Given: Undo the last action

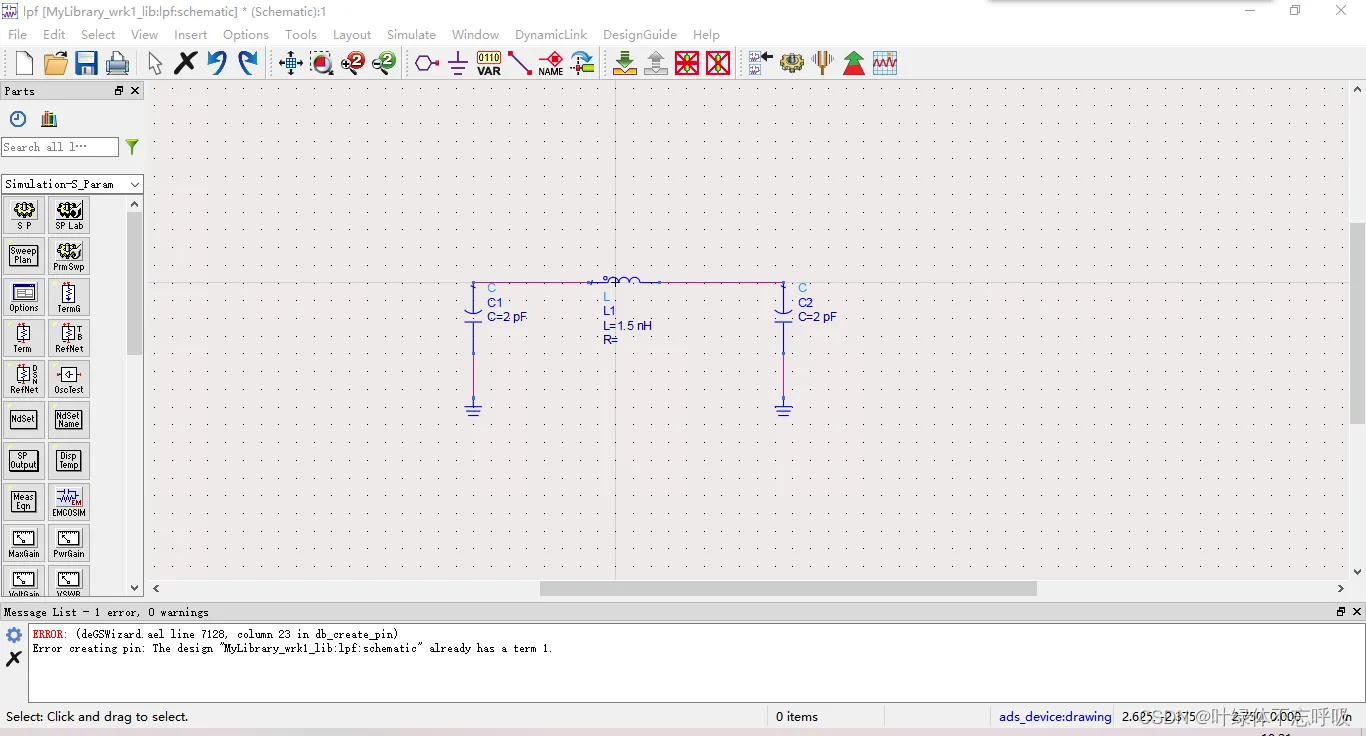Looking at the screenshot, I should pos(217,63).
